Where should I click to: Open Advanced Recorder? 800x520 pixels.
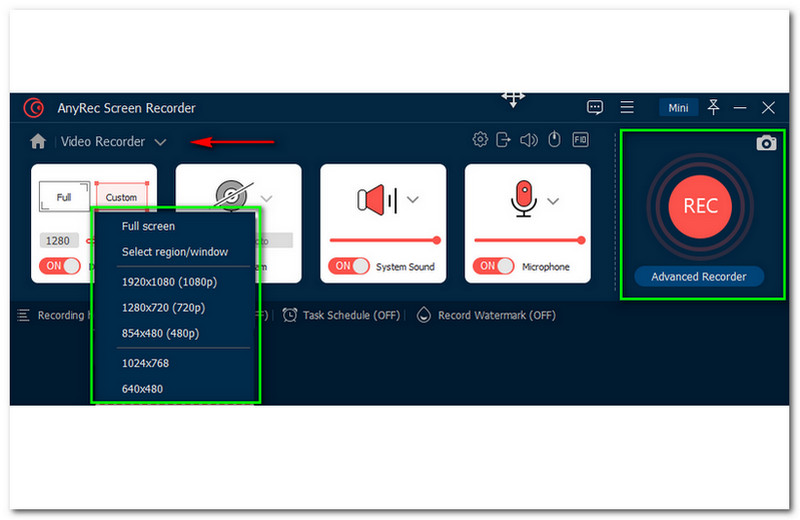(699, 277)
